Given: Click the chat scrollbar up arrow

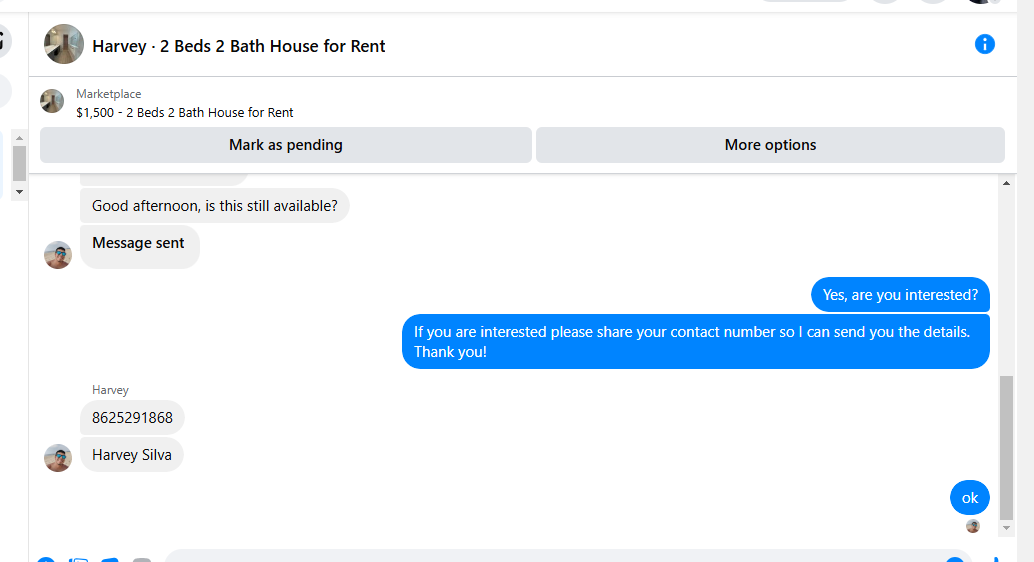Looking at the screenshot, I should click(1006, 184).
